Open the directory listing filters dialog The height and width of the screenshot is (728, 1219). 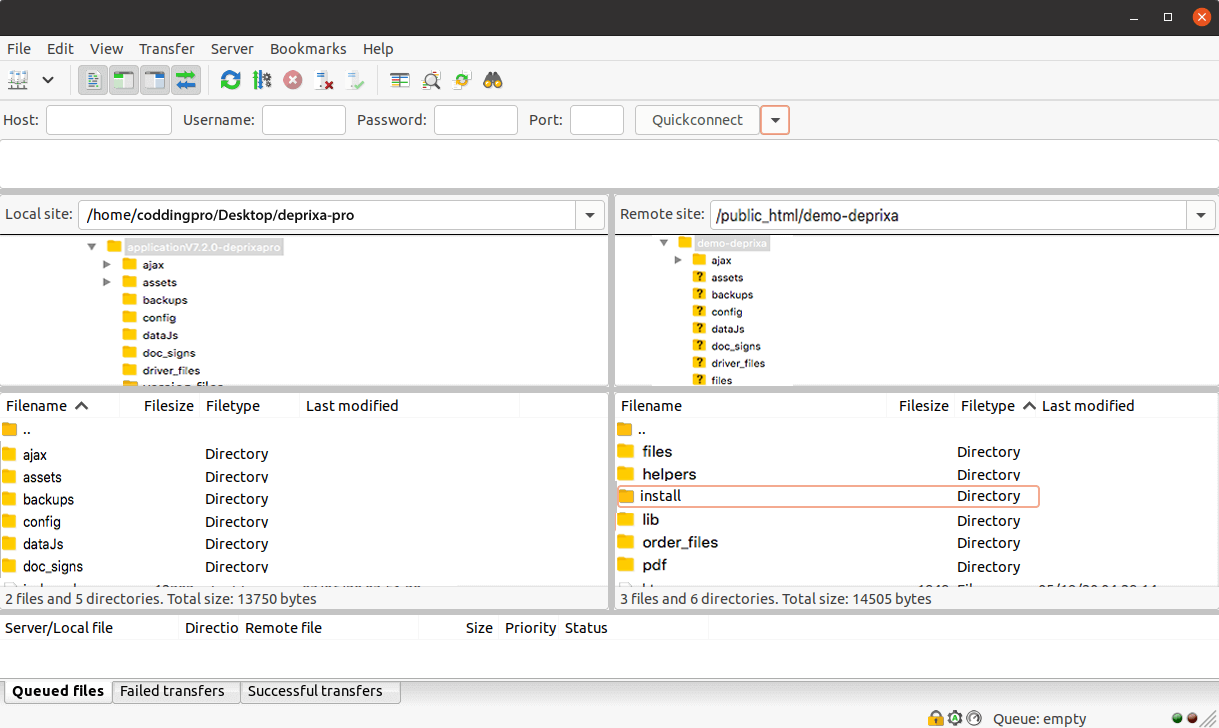[400, 80]
